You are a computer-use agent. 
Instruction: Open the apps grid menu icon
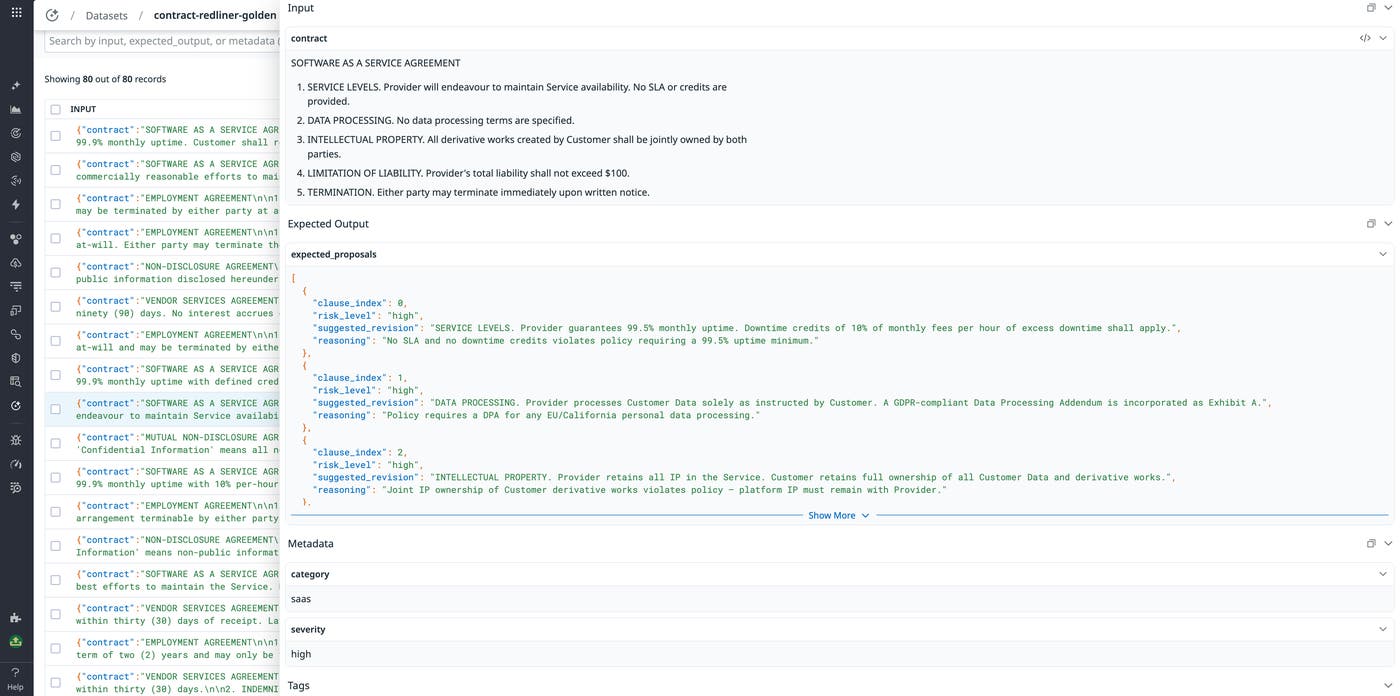coord(16,13)
